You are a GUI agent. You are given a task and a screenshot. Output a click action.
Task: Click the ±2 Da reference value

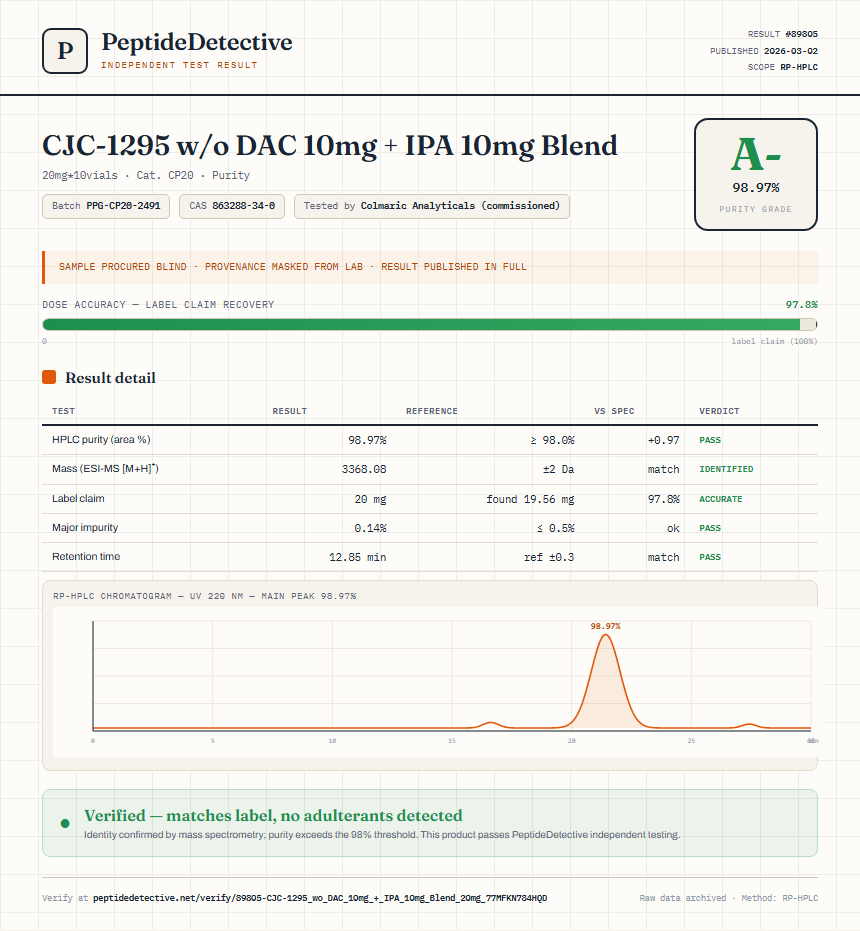[x=558, y=469]
